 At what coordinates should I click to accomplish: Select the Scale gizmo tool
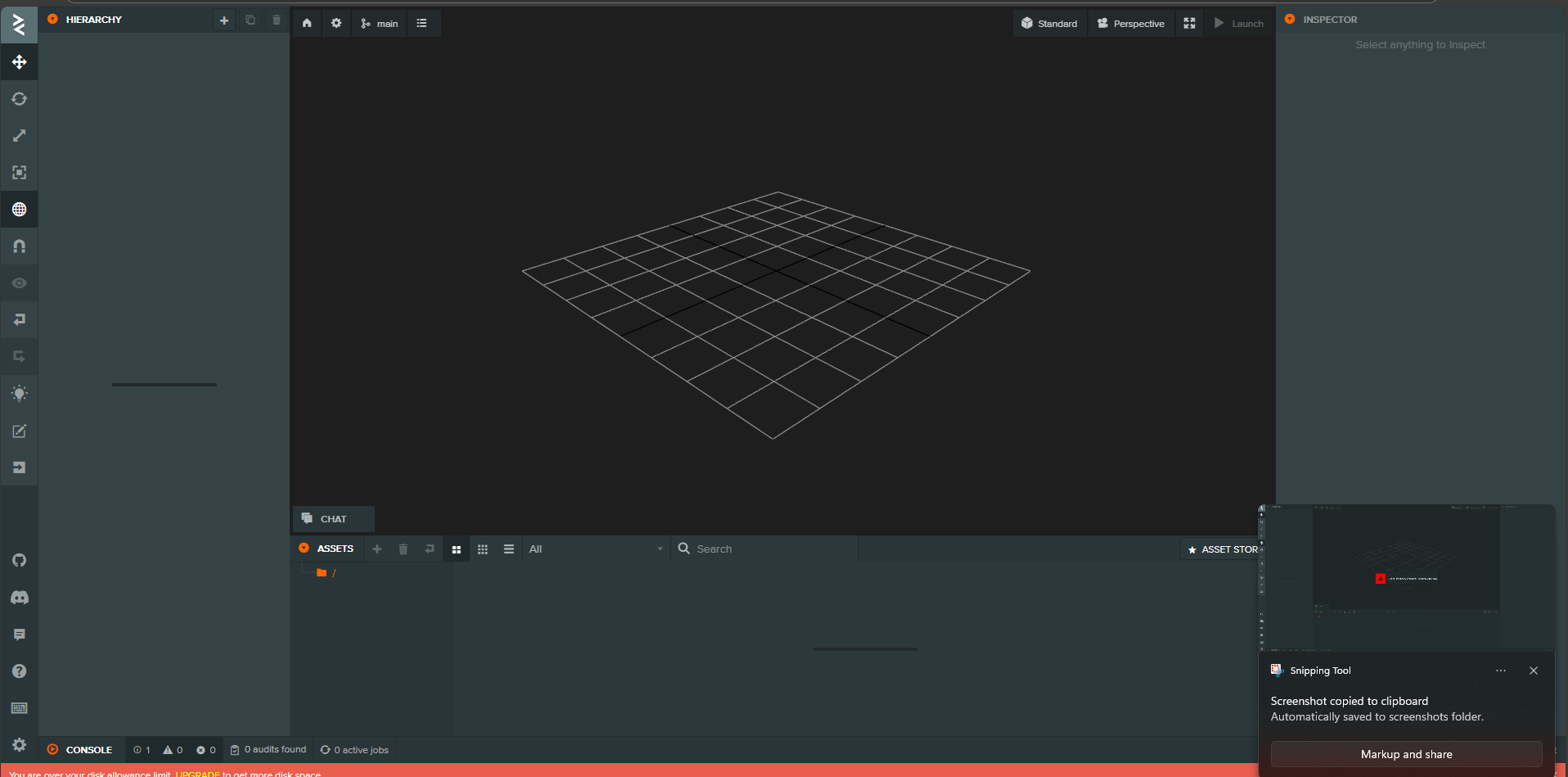(x=20, y=136)
